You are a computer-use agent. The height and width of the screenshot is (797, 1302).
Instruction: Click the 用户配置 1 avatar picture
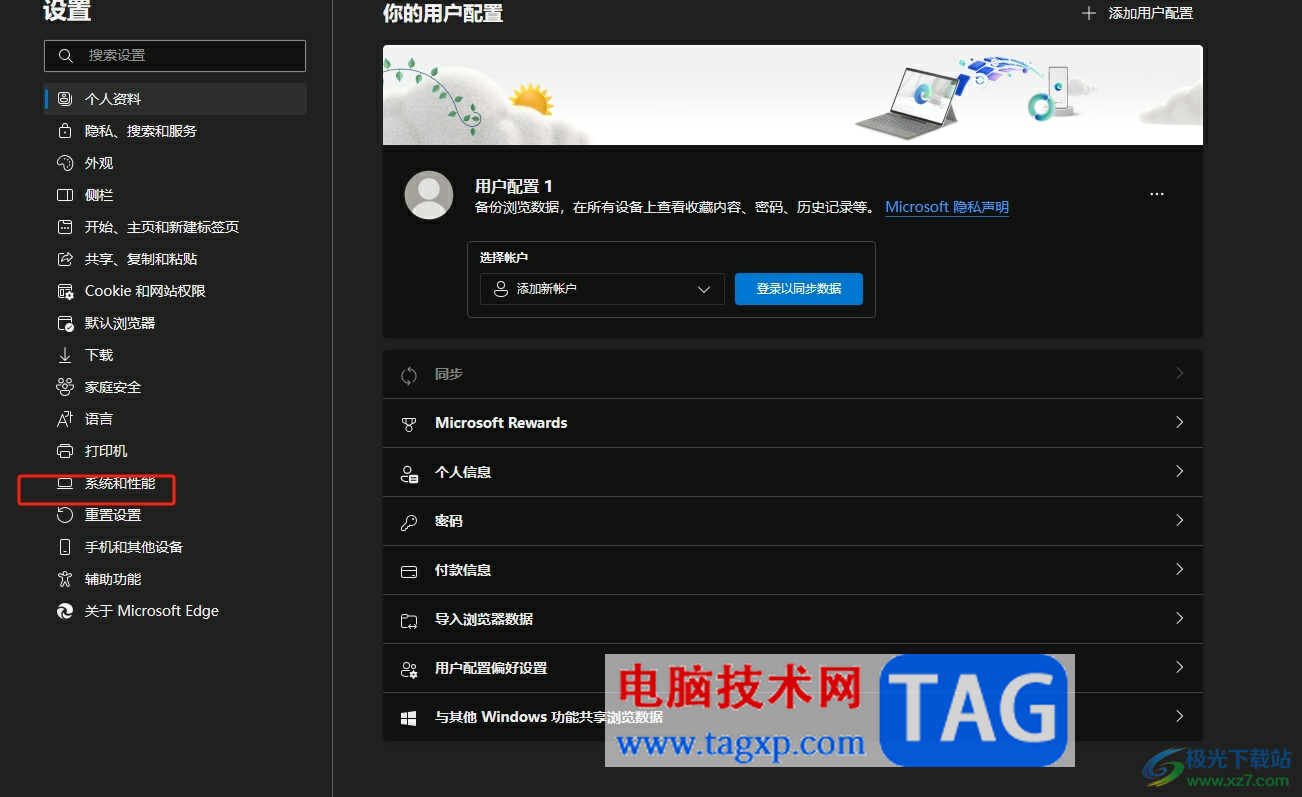coord(428,195)
